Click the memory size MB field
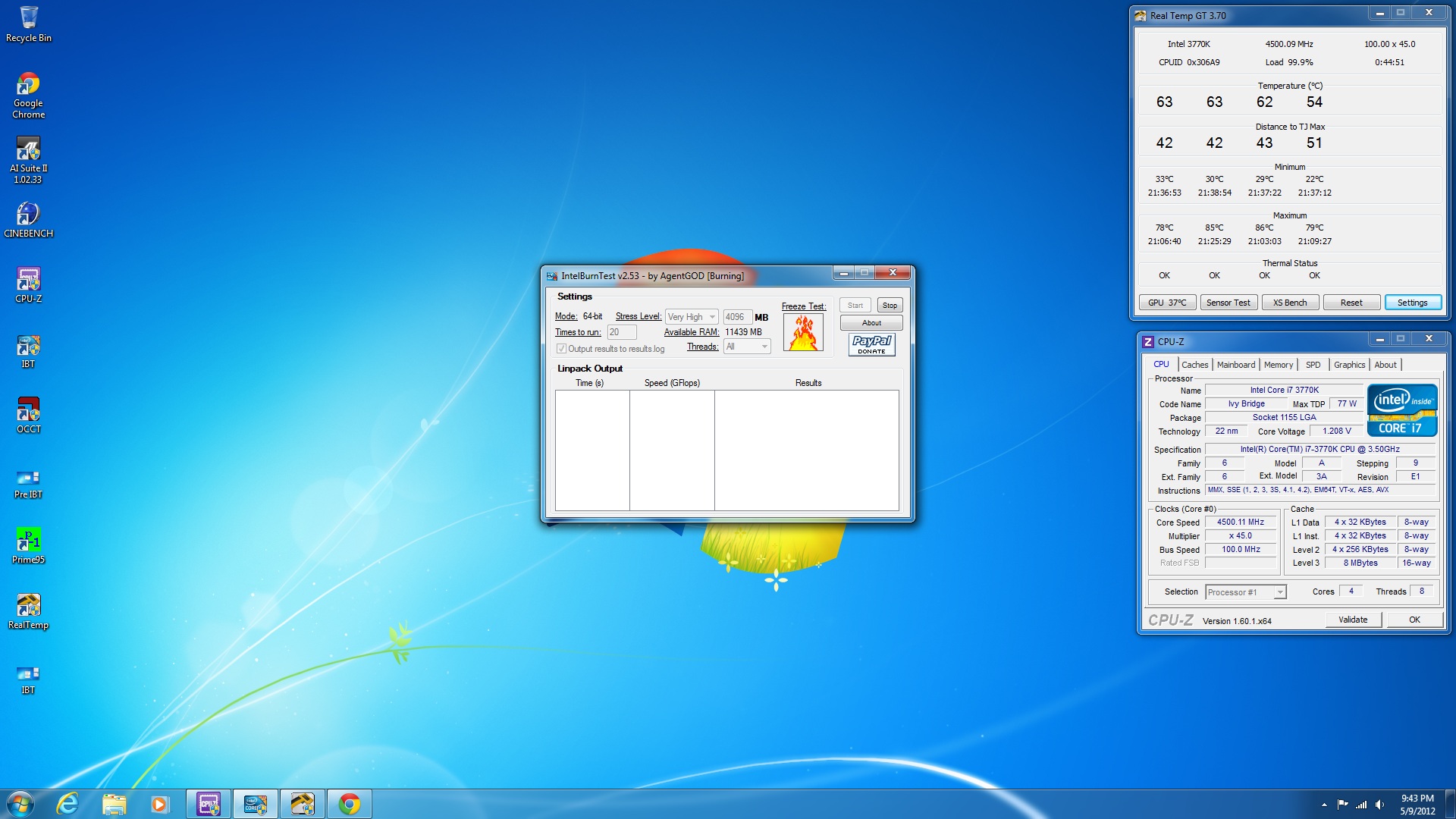The image size is (1456, 819). tap(737, 317)
